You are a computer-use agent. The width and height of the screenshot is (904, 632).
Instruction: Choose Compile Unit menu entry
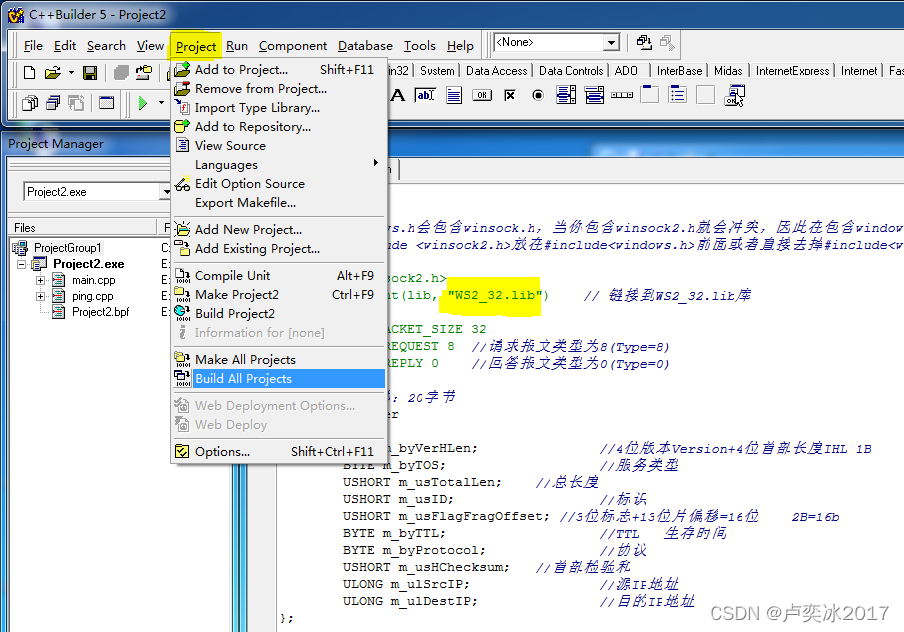(279, 276)
